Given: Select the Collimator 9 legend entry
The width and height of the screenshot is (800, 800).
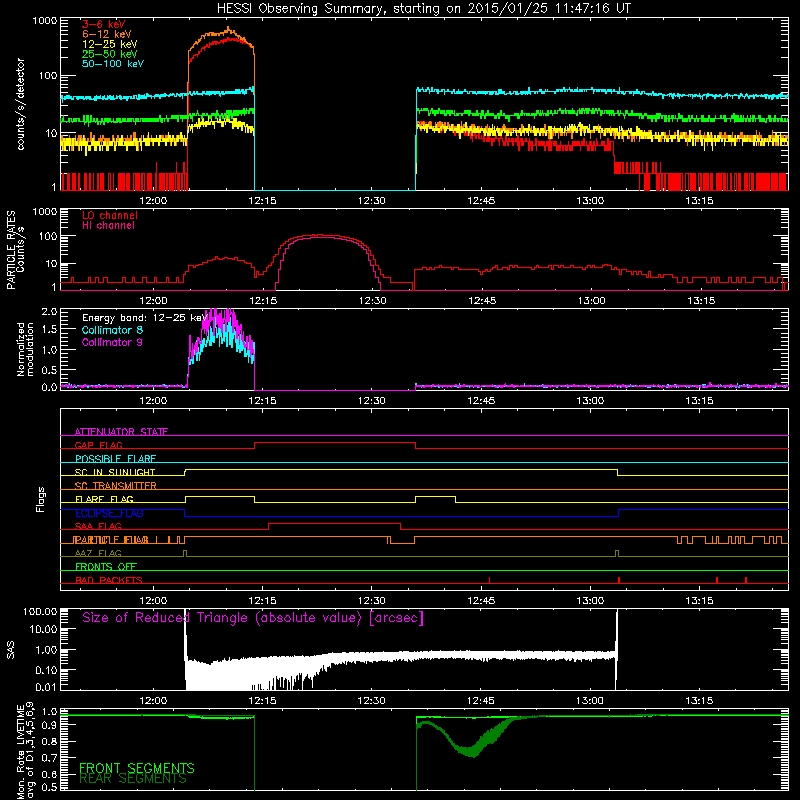Looking at the screenshot, I should coord(112,342).
